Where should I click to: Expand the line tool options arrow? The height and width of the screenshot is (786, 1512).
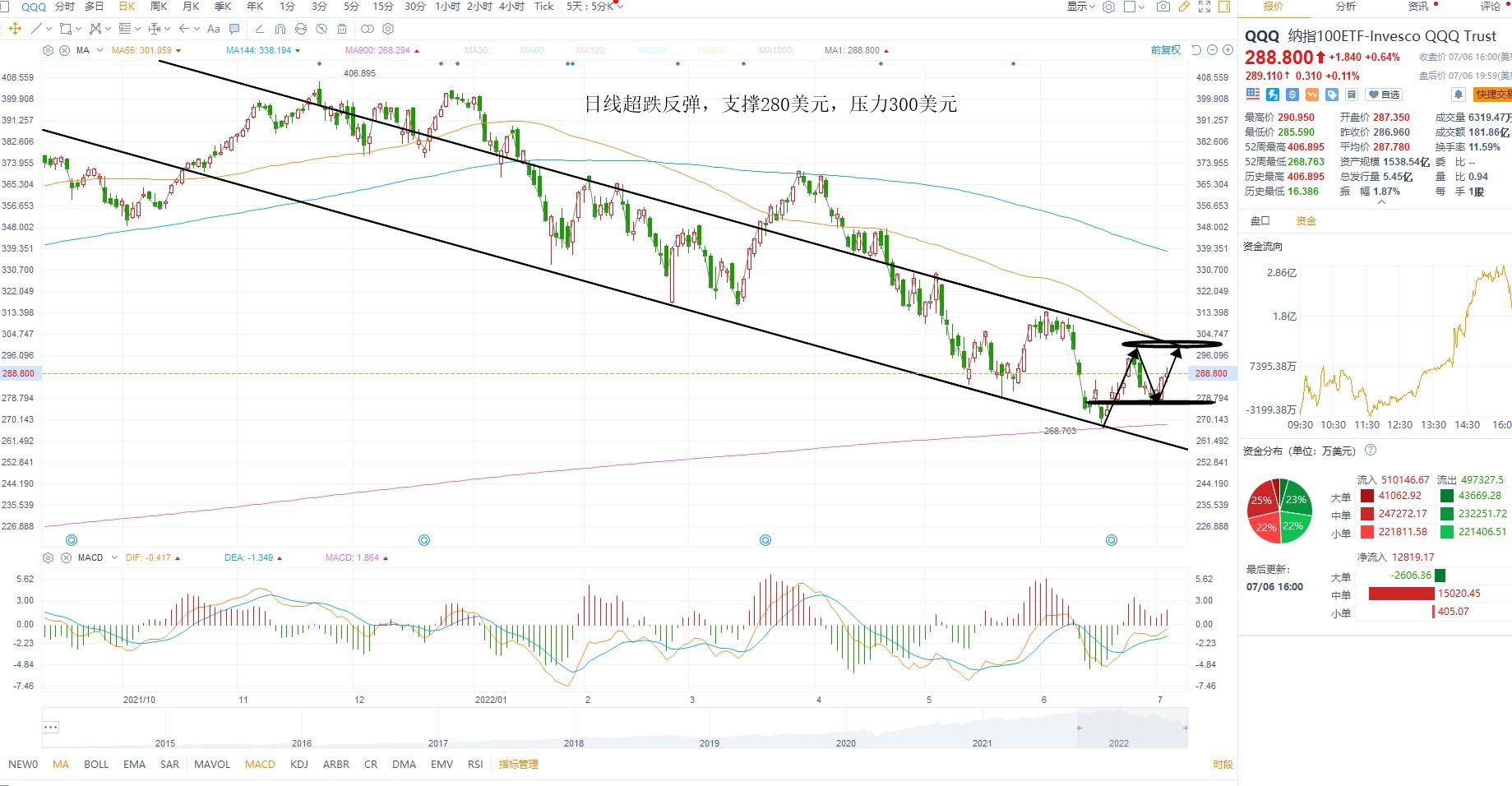(49, 29)
